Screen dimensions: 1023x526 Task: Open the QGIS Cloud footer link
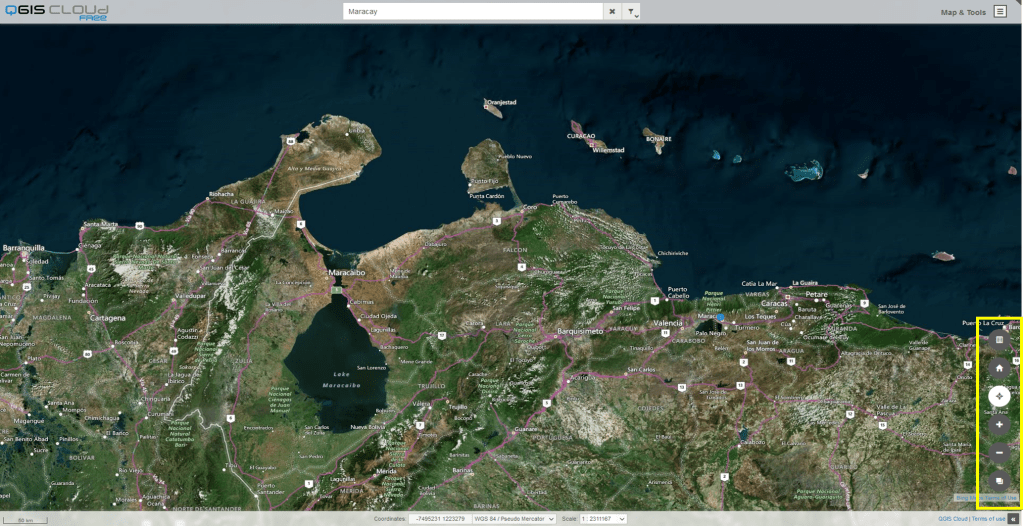(952, 519)
